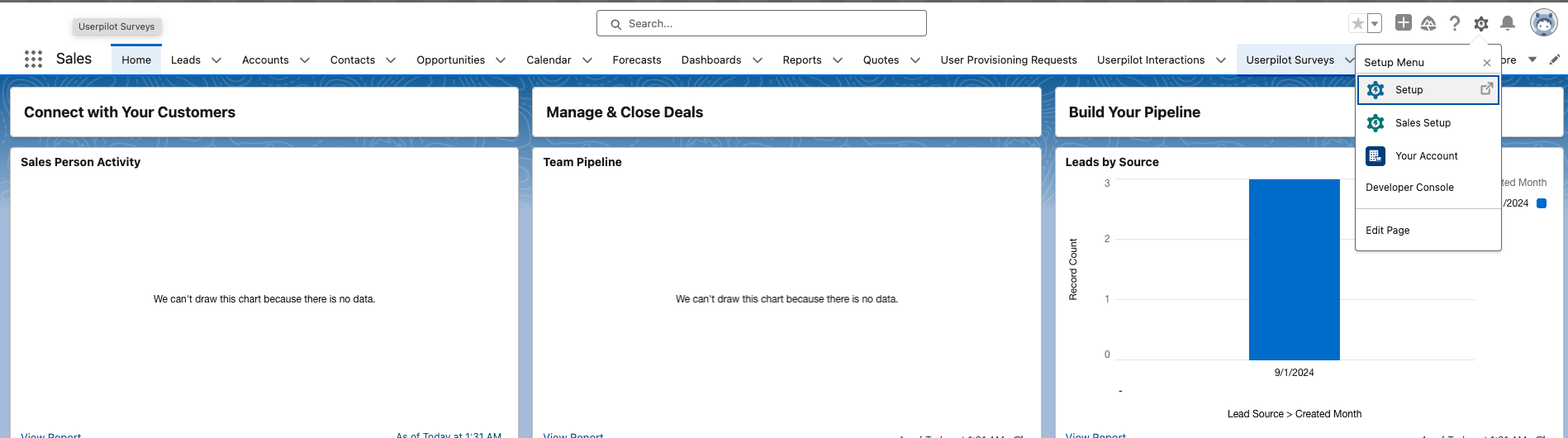Click the Manage & Close Deals heading
The image size is (1568, 438).
tap(625, 112)
